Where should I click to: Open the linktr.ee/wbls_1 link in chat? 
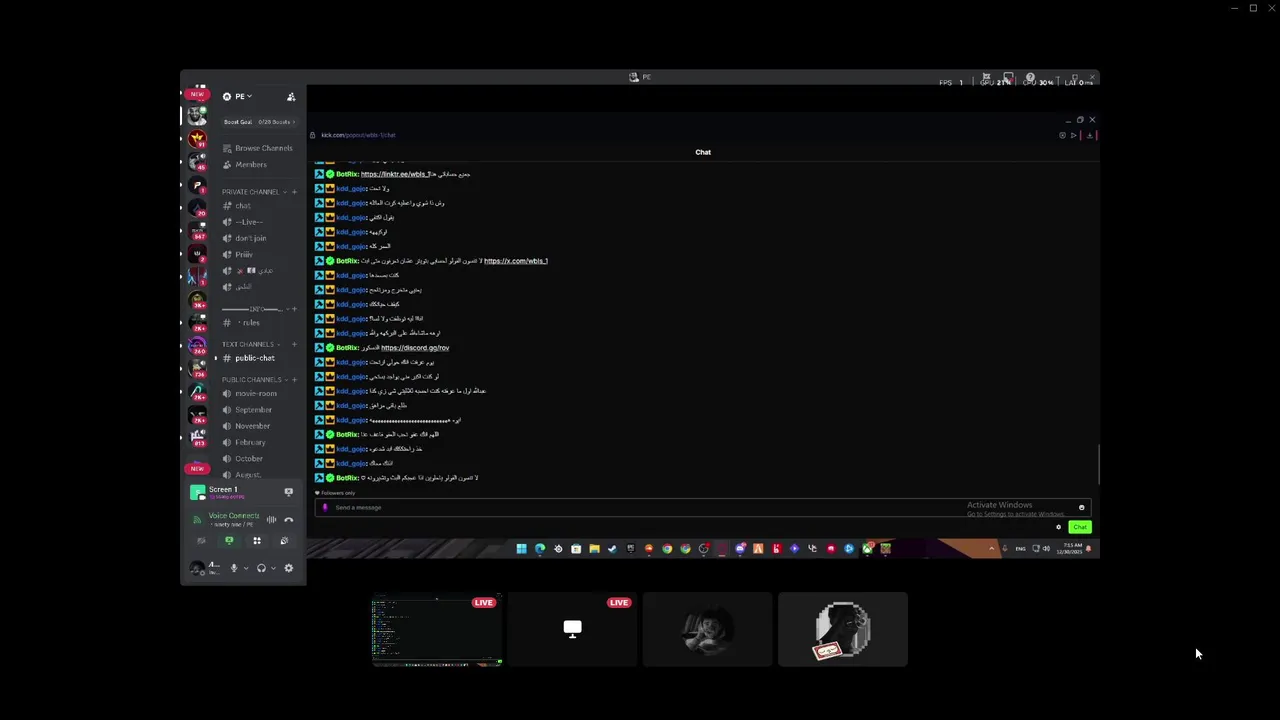pyautogui.click(x=396, y=174)
